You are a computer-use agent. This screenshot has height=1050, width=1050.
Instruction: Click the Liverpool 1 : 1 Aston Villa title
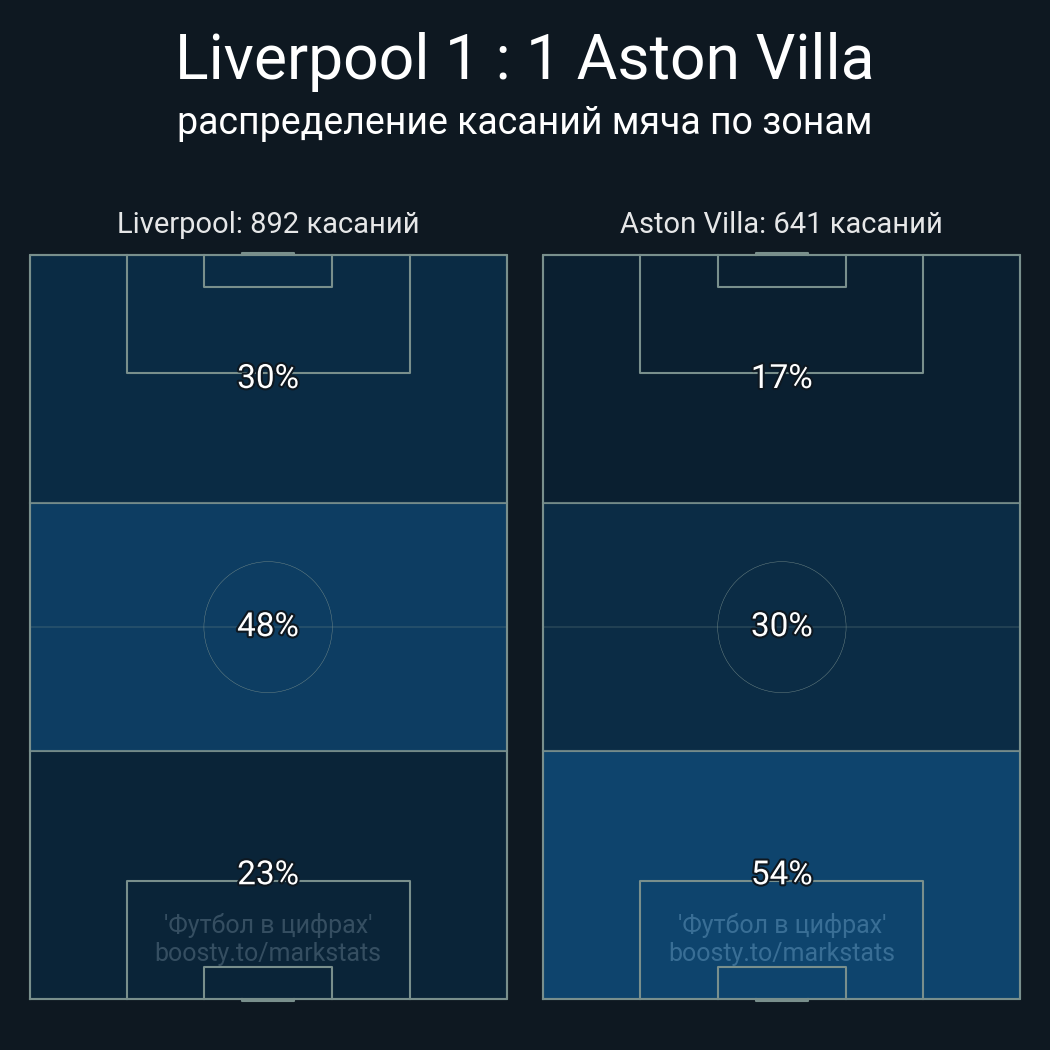click(x=524, y=60)
